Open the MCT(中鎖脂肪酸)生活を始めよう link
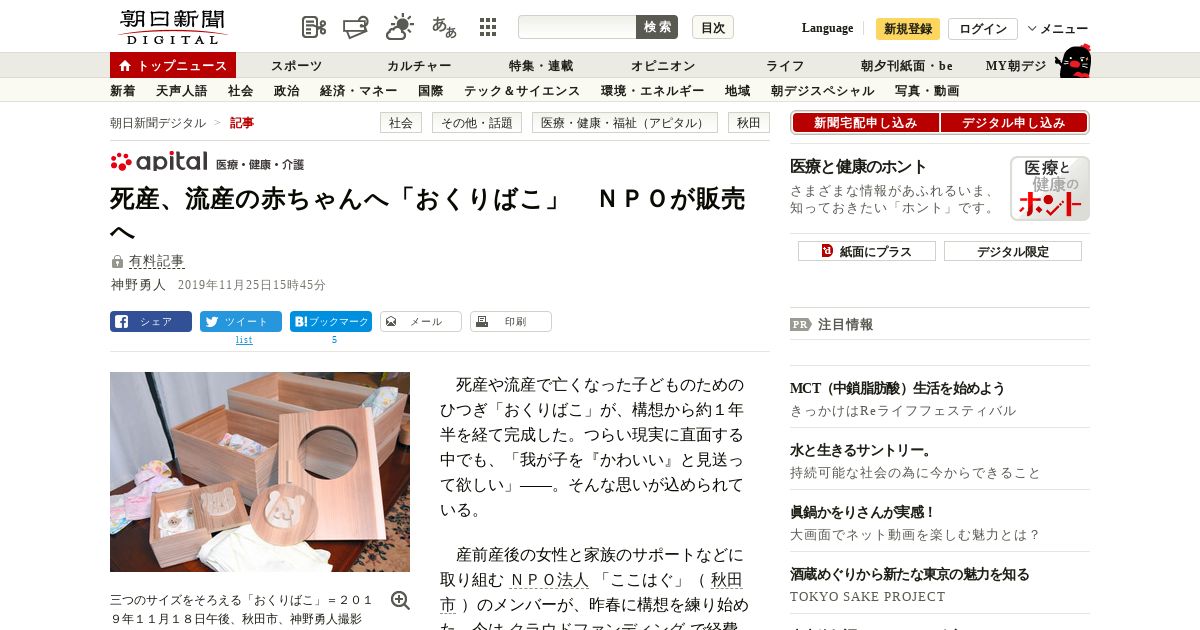The height and width of the screenshot is (630, 1200). click(898, 388)
